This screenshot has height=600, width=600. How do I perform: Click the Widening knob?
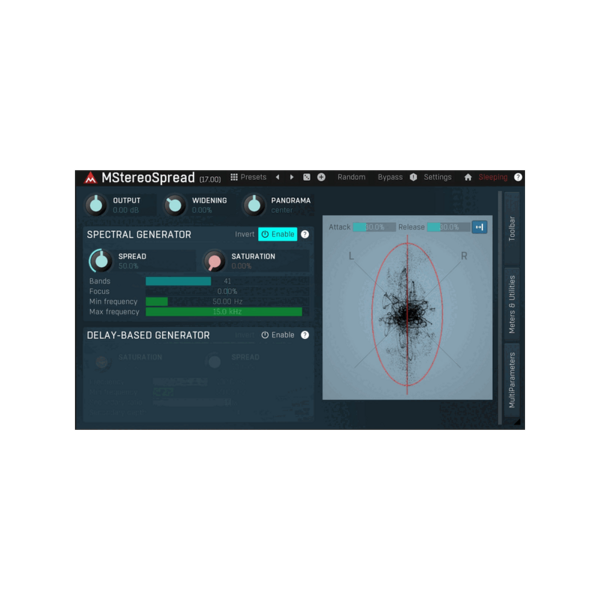(x=175, y=205)
